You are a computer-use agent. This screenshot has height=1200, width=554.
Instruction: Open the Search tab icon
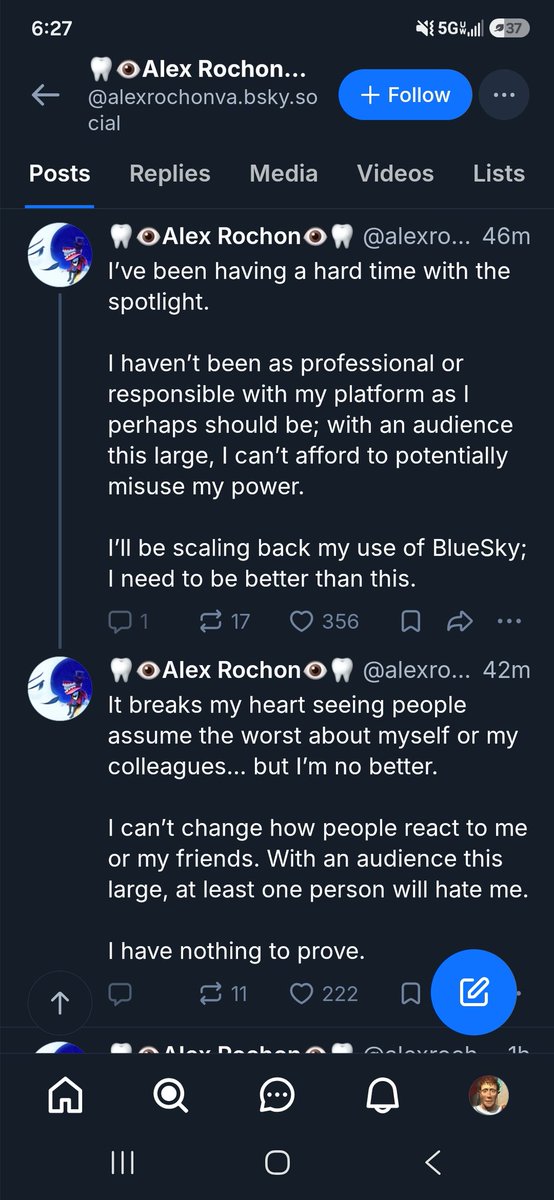pos(171,1096)
